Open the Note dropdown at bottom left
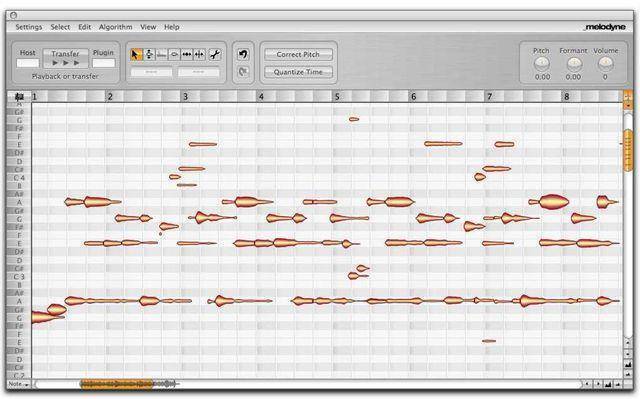Screen dimensions: 640x399 (19, 384)
